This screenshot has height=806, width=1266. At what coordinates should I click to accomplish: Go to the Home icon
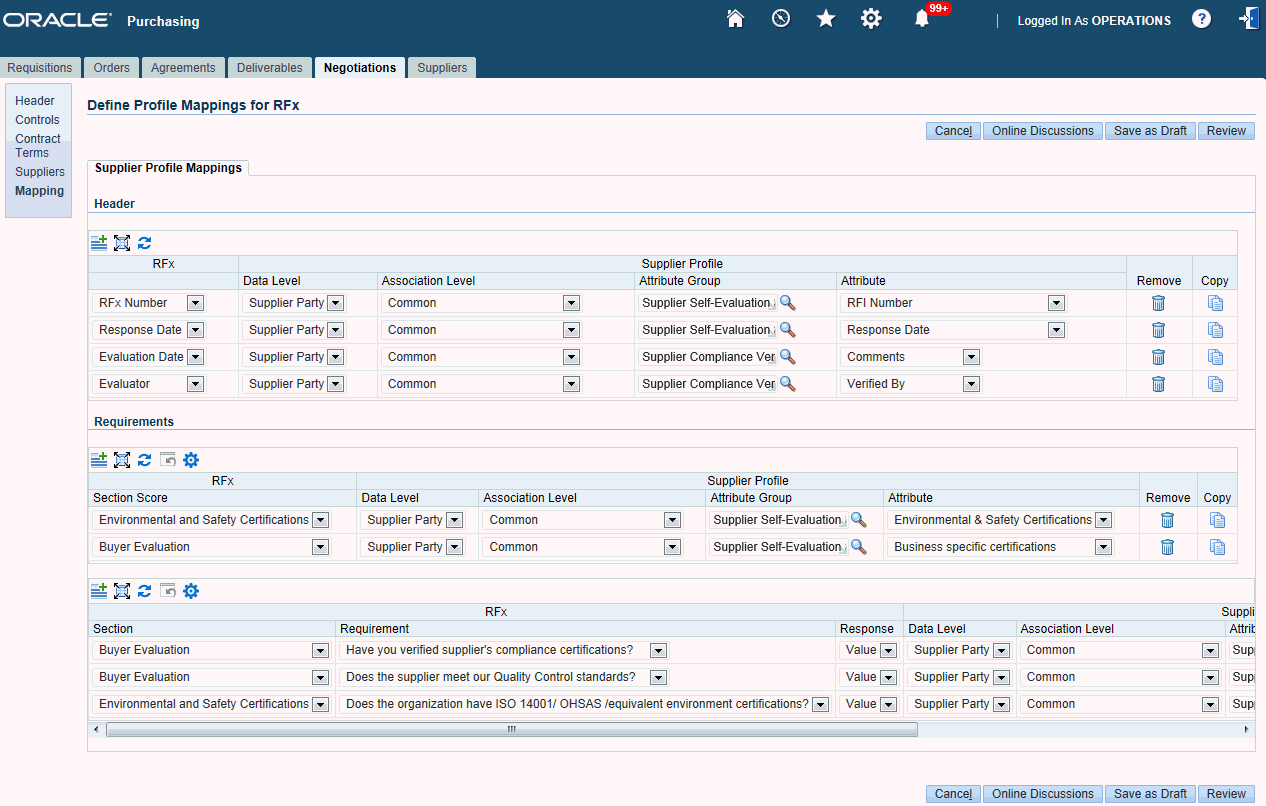[735, 19]
